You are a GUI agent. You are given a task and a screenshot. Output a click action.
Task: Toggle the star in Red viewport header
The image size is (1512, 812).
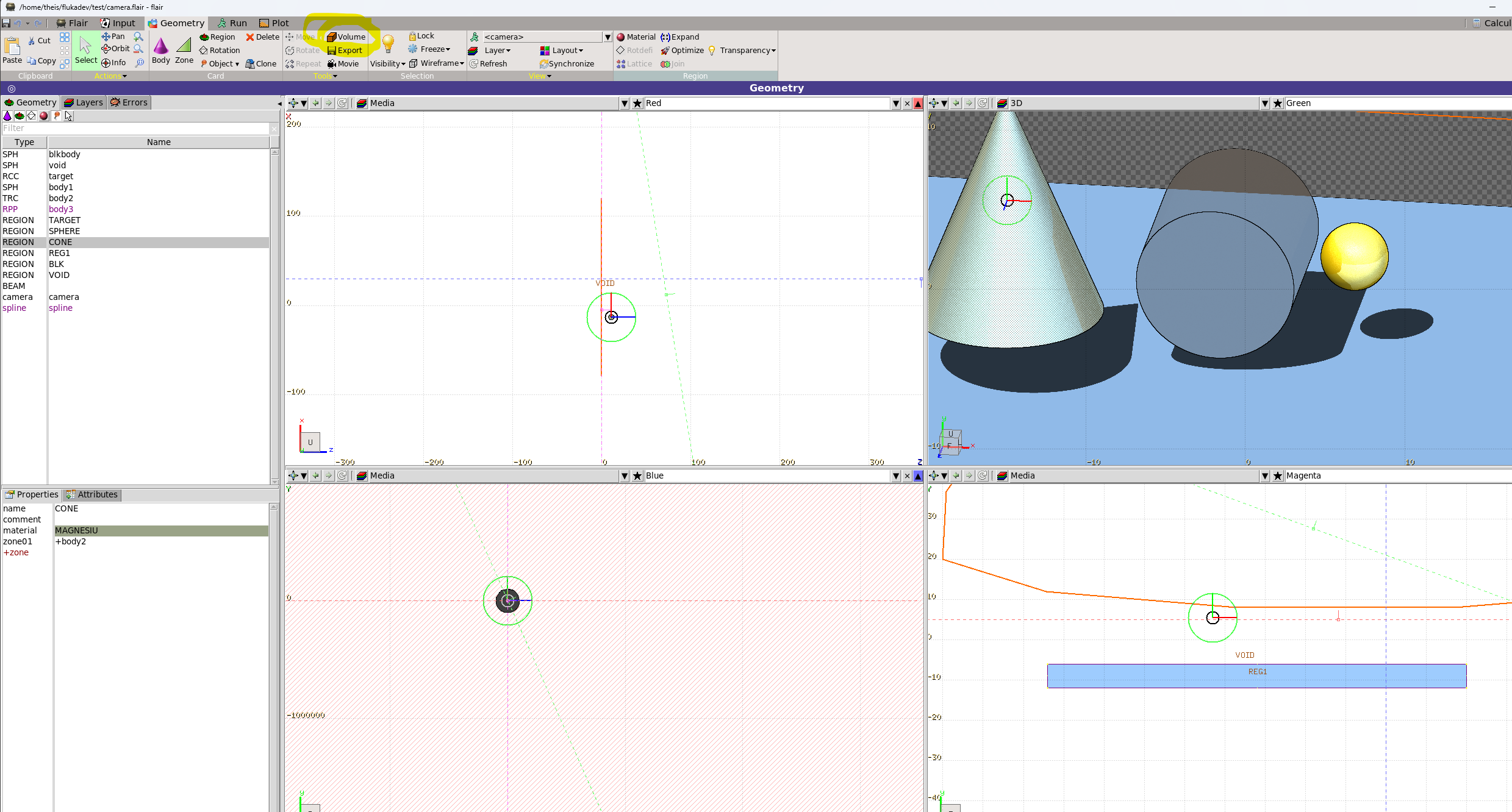pyautogui.click(x=637, y=104)
